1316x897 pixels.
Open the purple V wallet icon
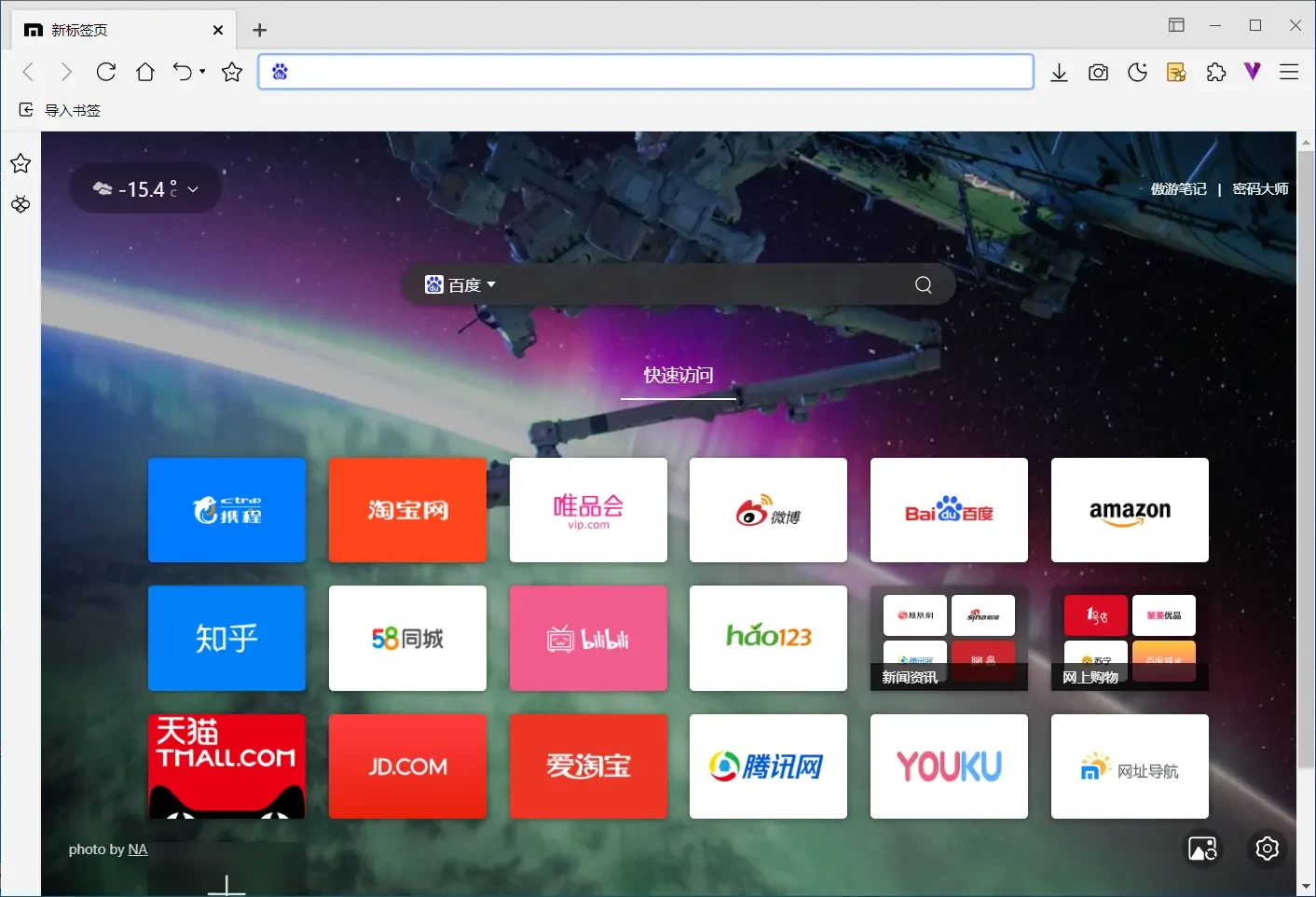1253,72
